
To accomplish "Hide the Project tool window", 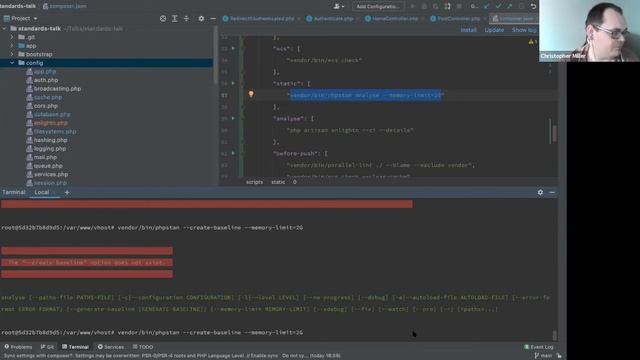I will coord(213,18).
